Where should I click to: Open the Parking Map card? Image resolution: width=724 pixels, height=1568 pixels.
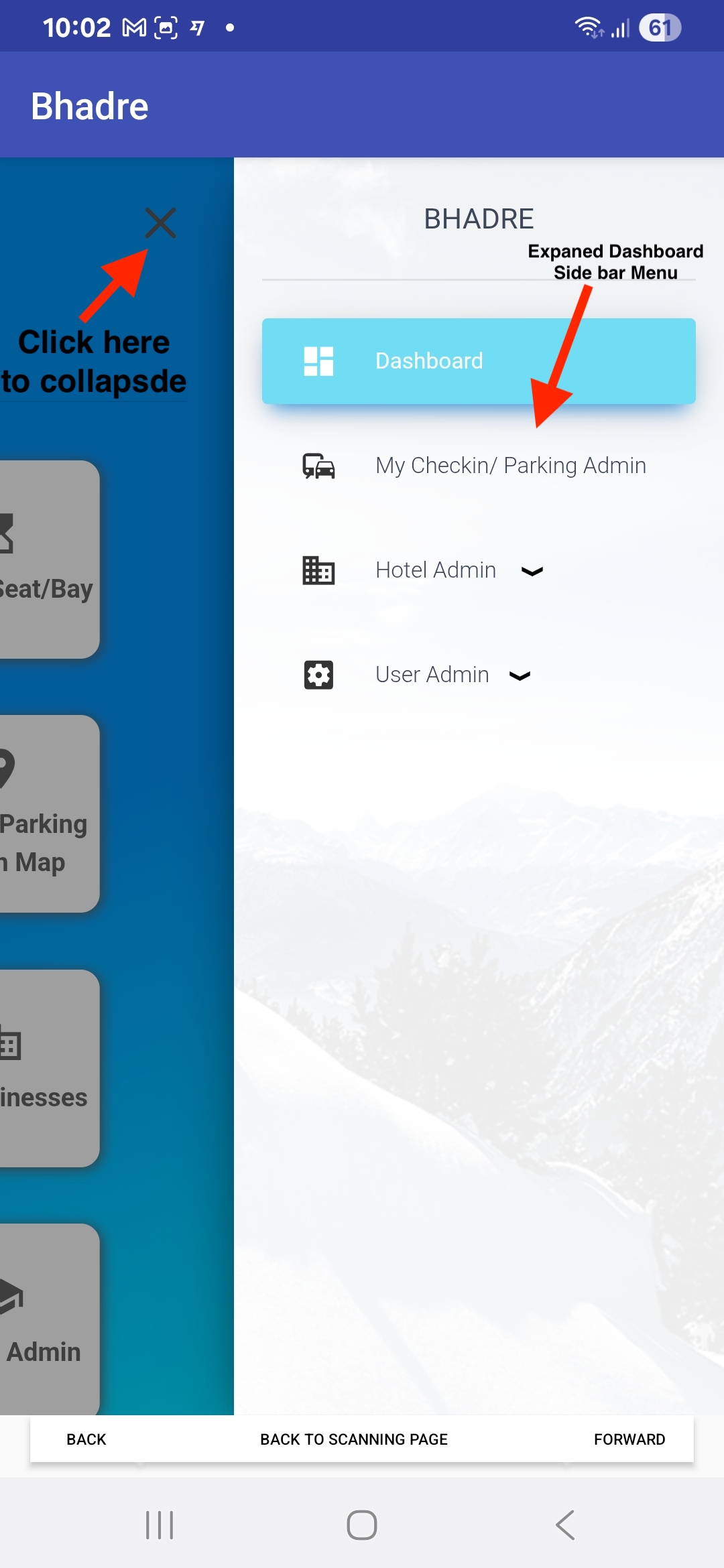click(50, 814)
